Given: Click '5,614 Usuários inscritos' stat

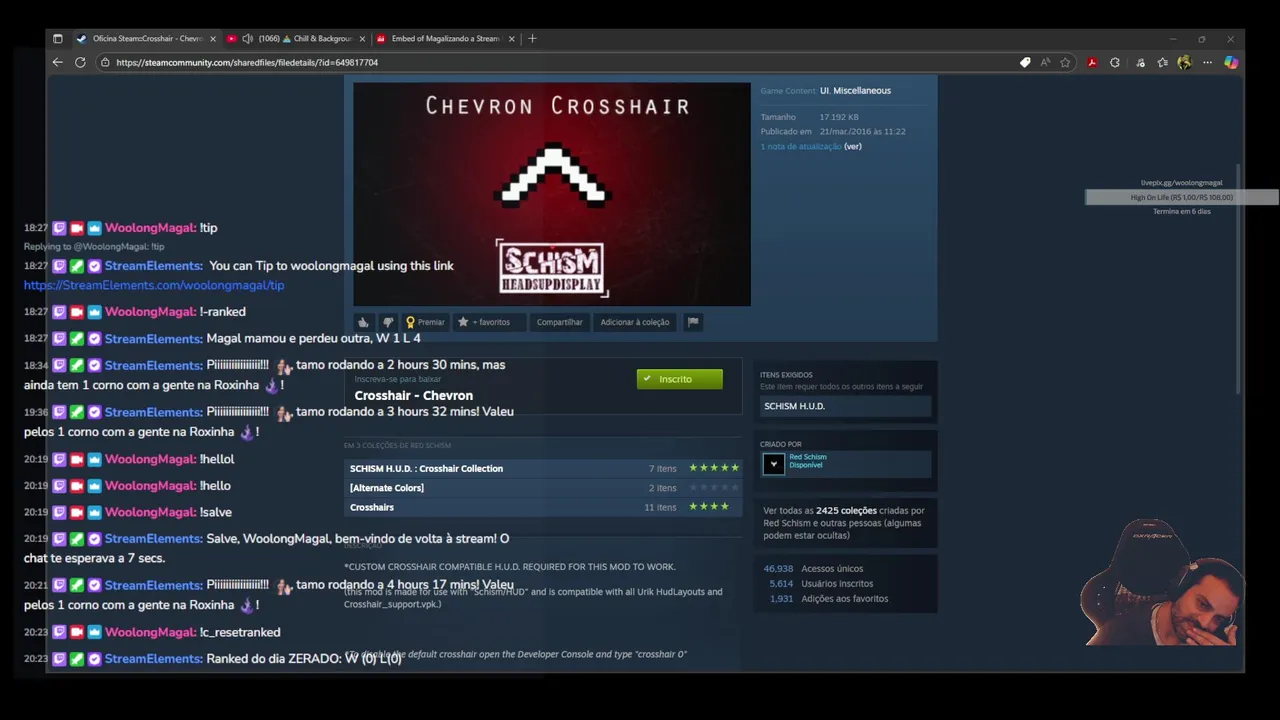Looking at the screenshot, I should point(820,583).
